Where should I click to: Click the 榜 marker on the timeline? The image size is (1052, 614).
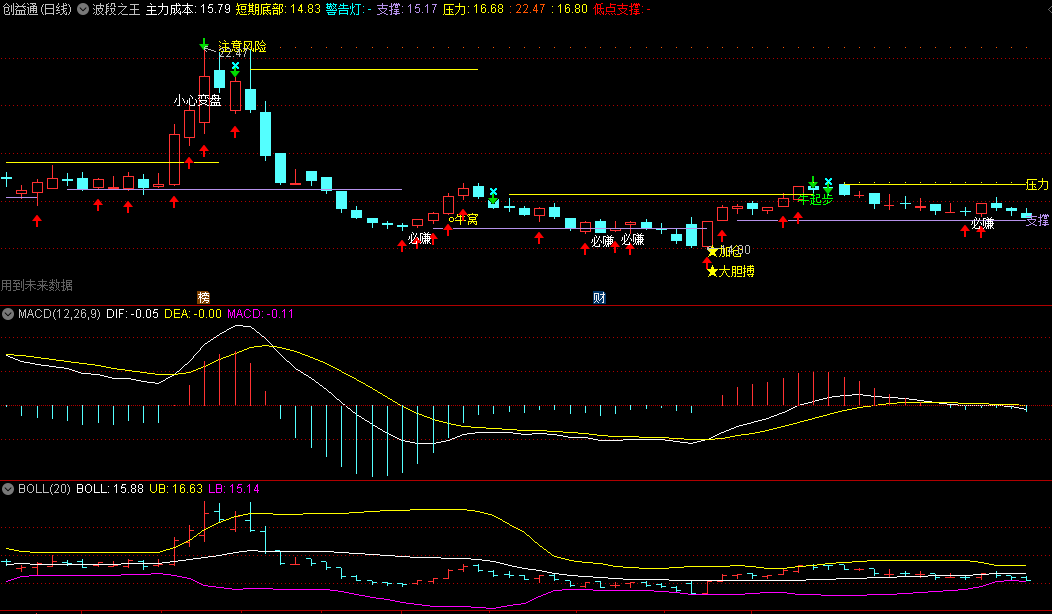(203, 298)
